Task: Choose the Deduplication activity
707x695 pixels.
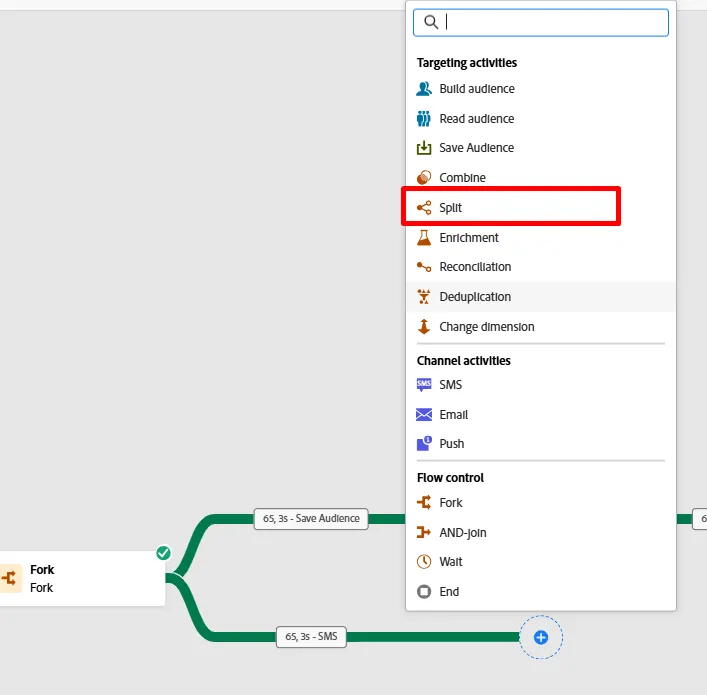Action: tap(541, 297)
